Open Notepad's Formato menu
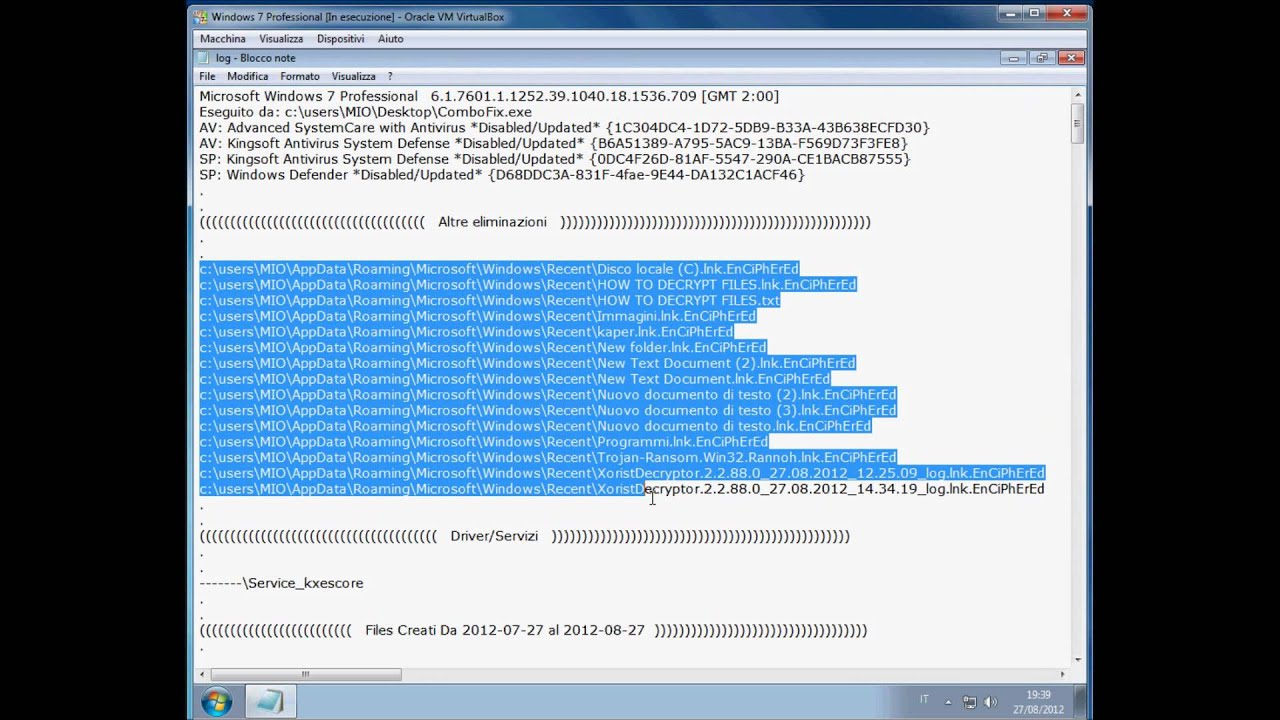Viewport: 1280px width, 720px height. click(300, 76)
